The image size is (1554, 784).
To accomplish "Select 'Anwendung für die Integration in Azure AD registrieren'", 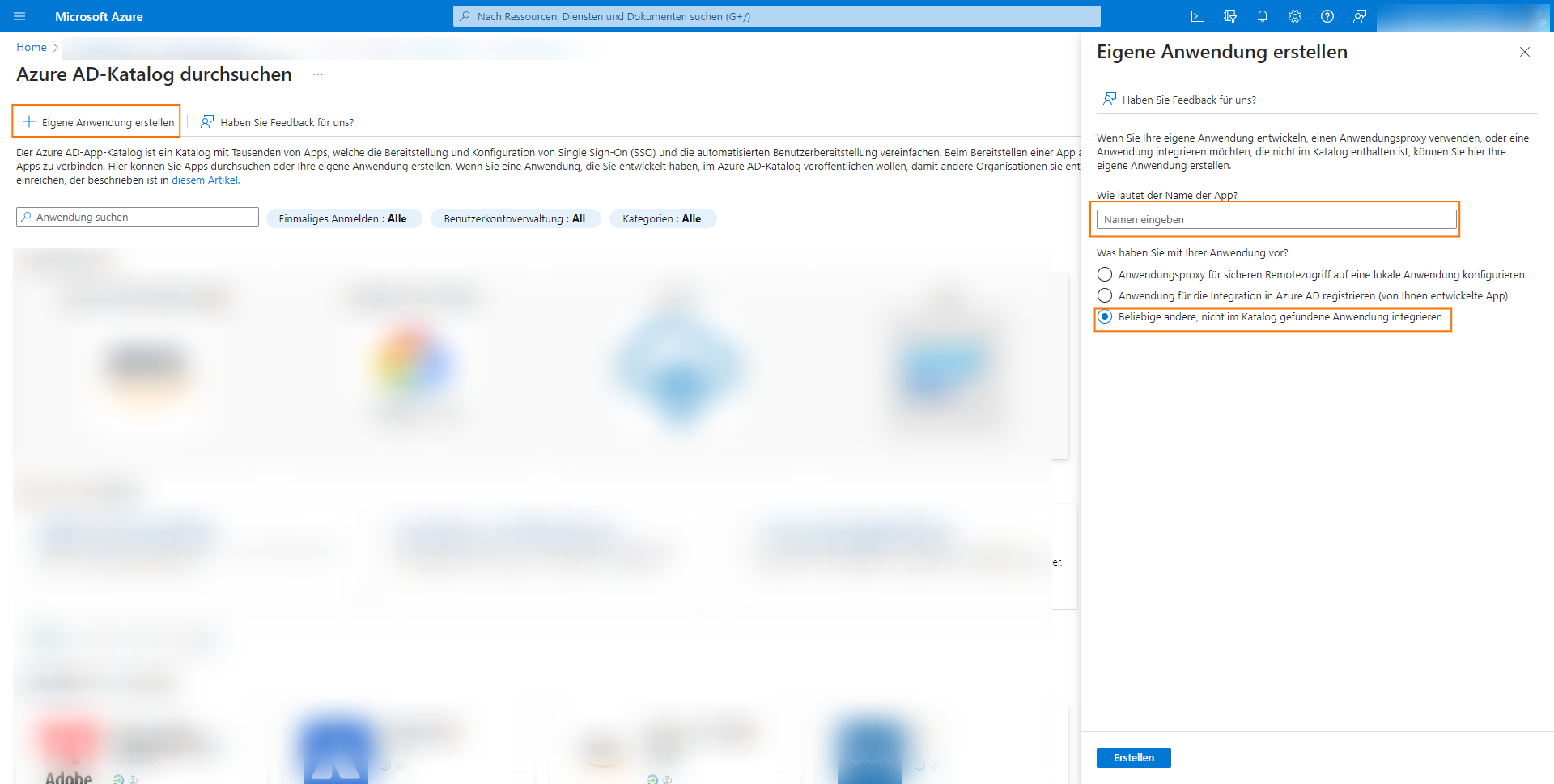I will (x=1105, y=296).
